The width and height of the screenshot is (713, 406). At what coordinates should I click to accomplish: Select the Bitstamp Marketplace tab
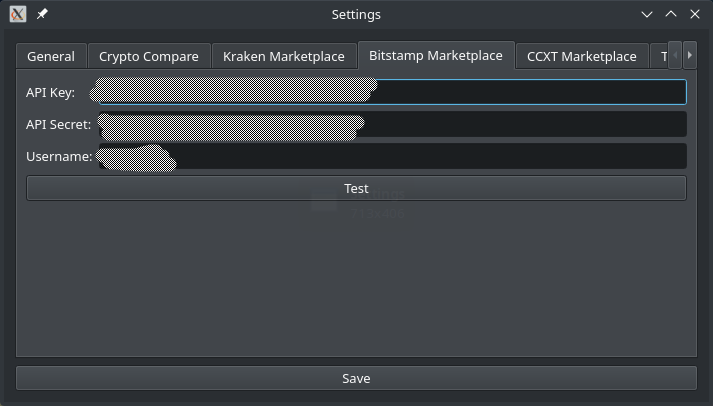coord(436,55)
